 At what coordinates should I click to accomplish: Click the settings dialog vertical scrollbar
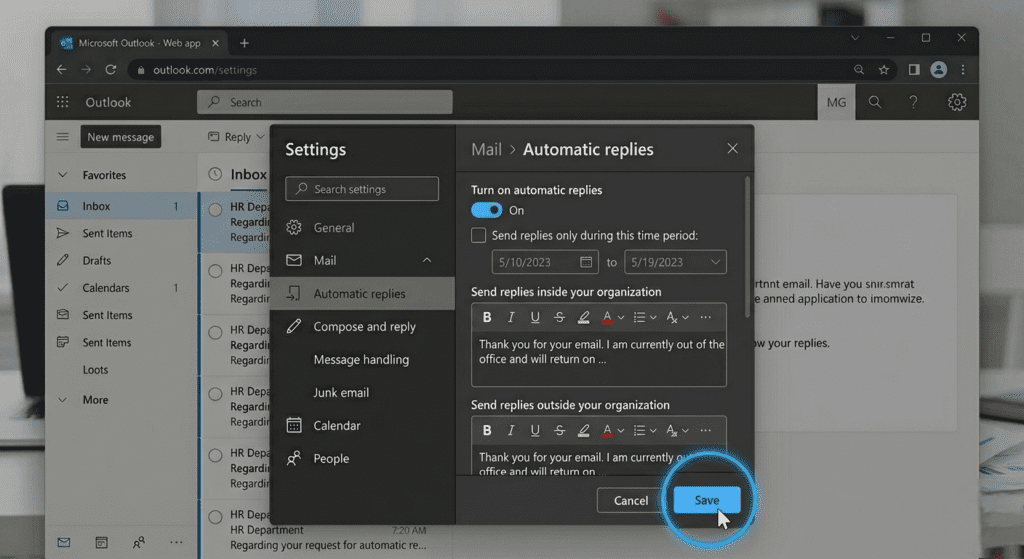(748, 247)
